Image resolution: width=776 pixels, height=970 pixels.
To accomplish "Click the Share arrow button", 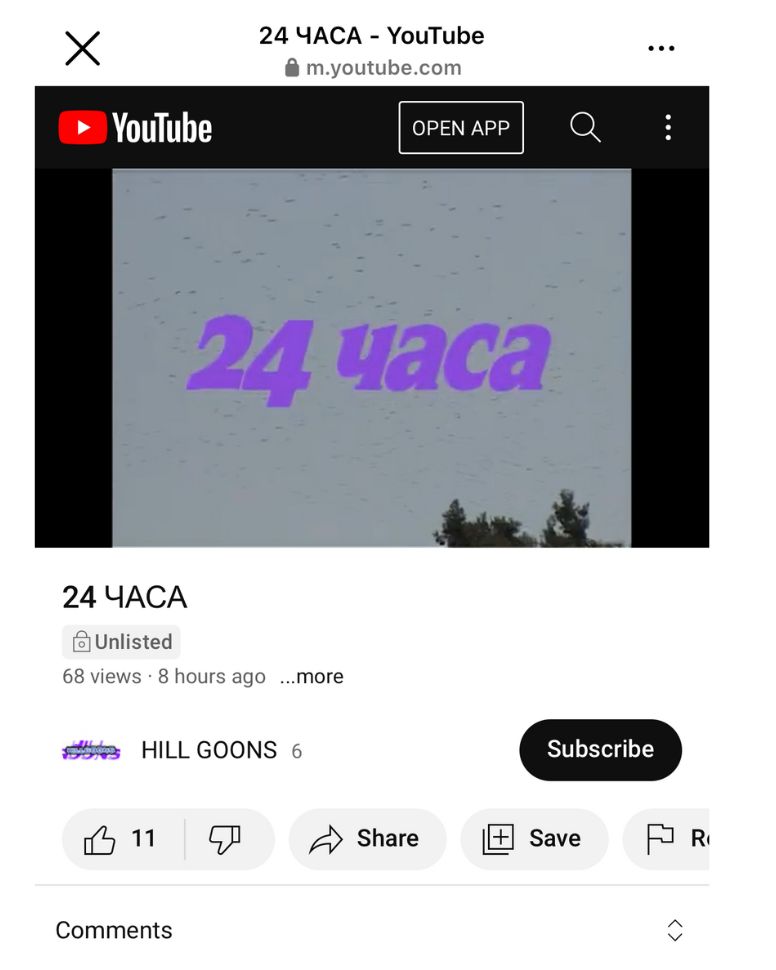I will coord(367,839).
